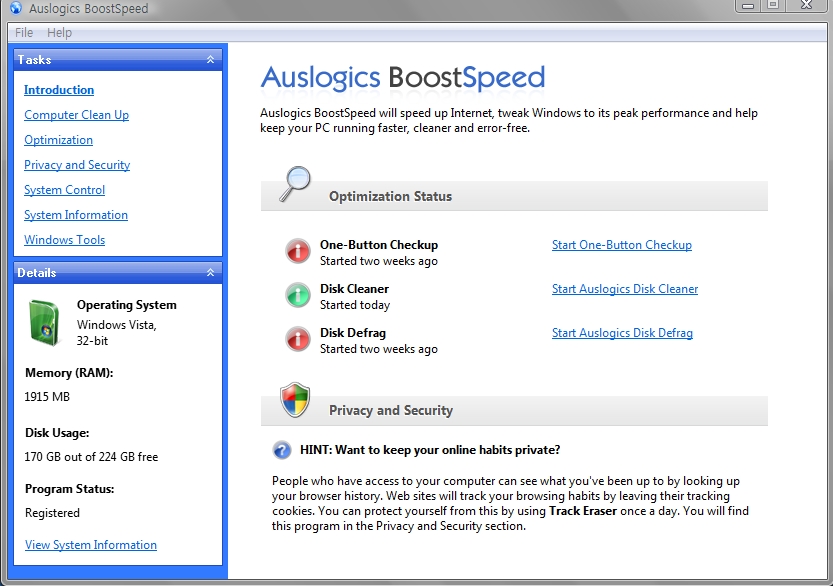Image resolution: width=833 pixels, height=586 pixels.
Task: Click the 'Started today' status text
Action: [355, 305]
